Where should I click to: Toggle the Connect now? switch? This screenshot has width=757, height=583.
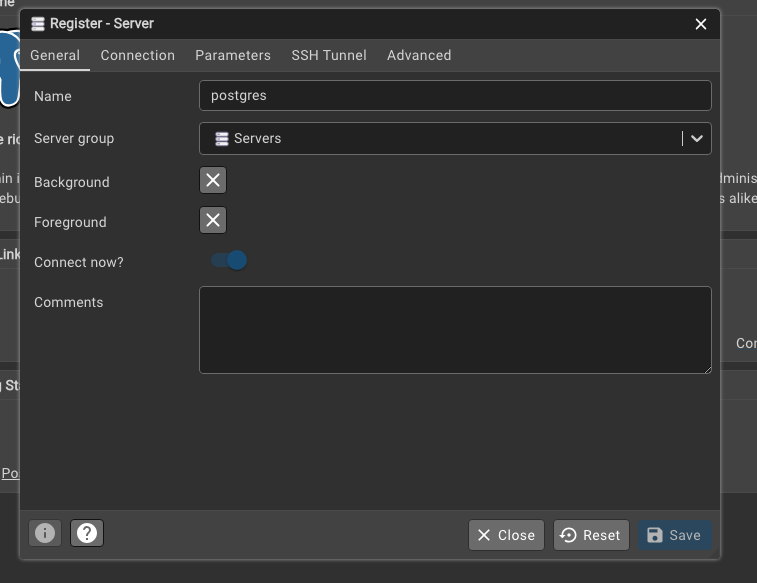[229, 261]
